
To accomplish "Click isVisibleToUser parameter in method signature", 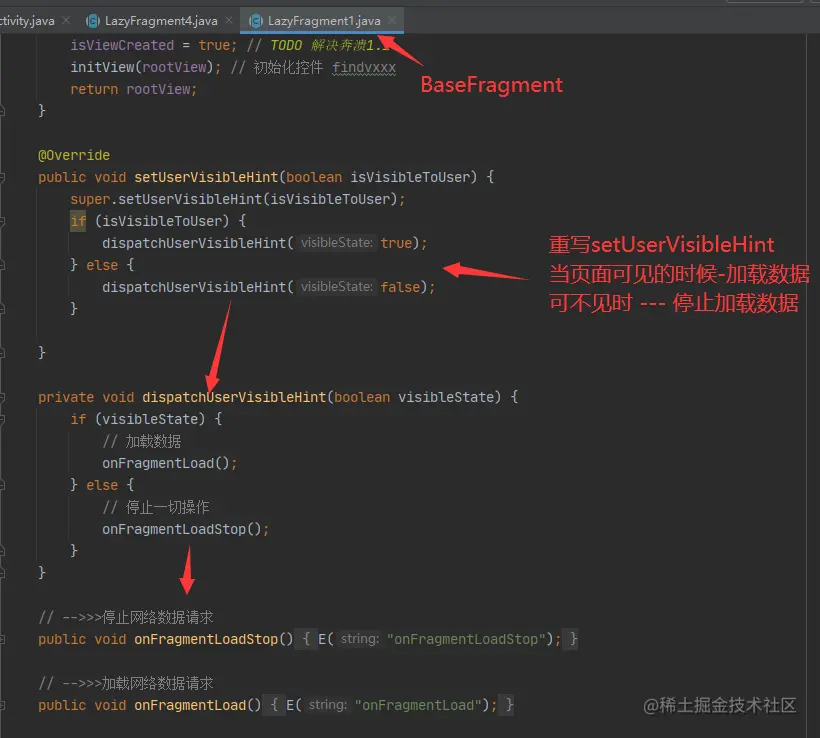I will point(410,177).
